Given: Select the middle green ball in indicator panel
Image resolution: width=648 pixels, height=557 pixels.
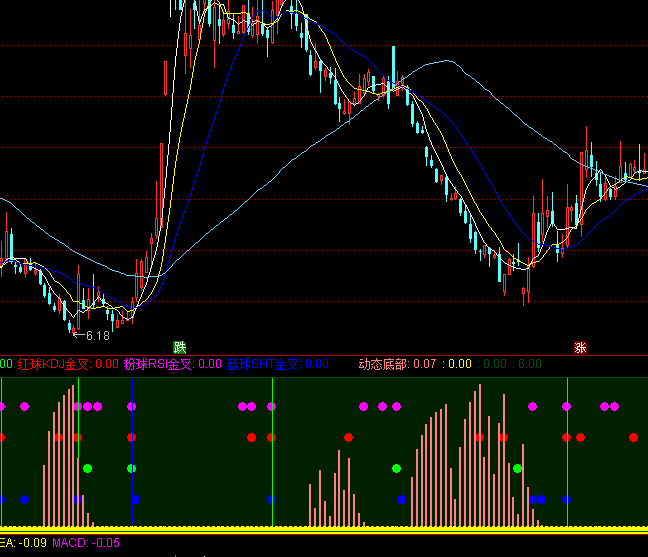Looking at the screenshot, I should point(397,468).
